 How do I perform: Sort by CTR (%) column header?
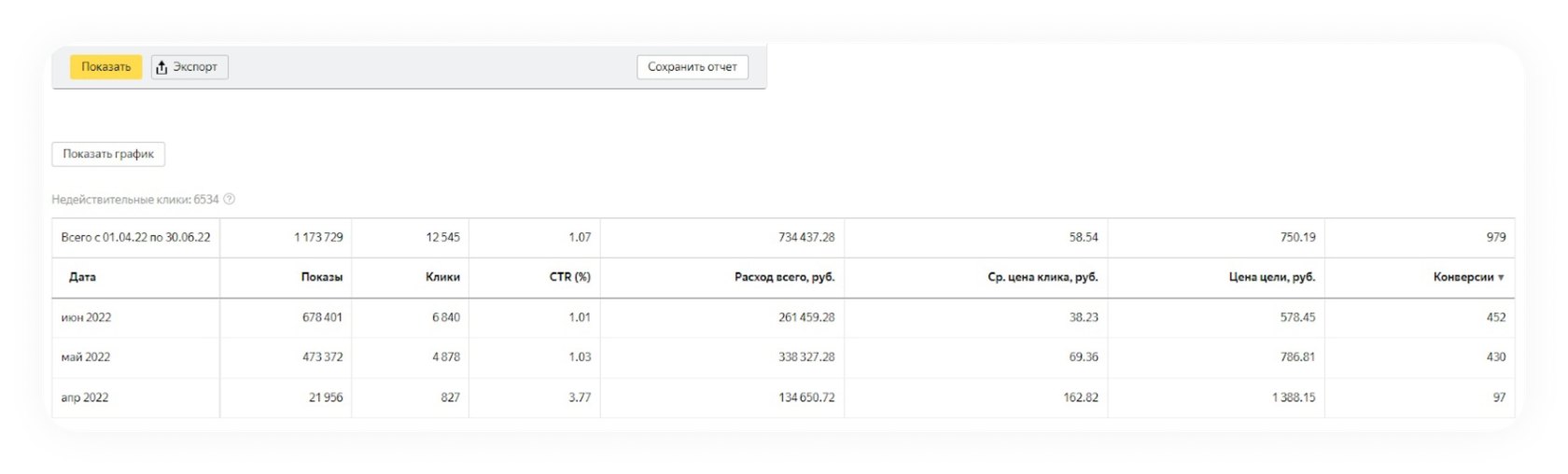tap(569, 277)
